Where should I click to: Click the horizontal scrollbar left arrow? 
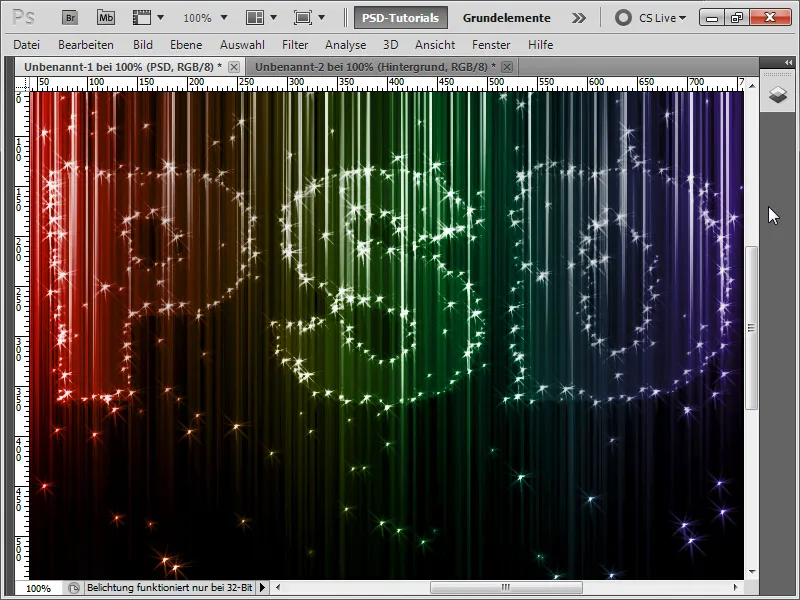click(278, 587)
